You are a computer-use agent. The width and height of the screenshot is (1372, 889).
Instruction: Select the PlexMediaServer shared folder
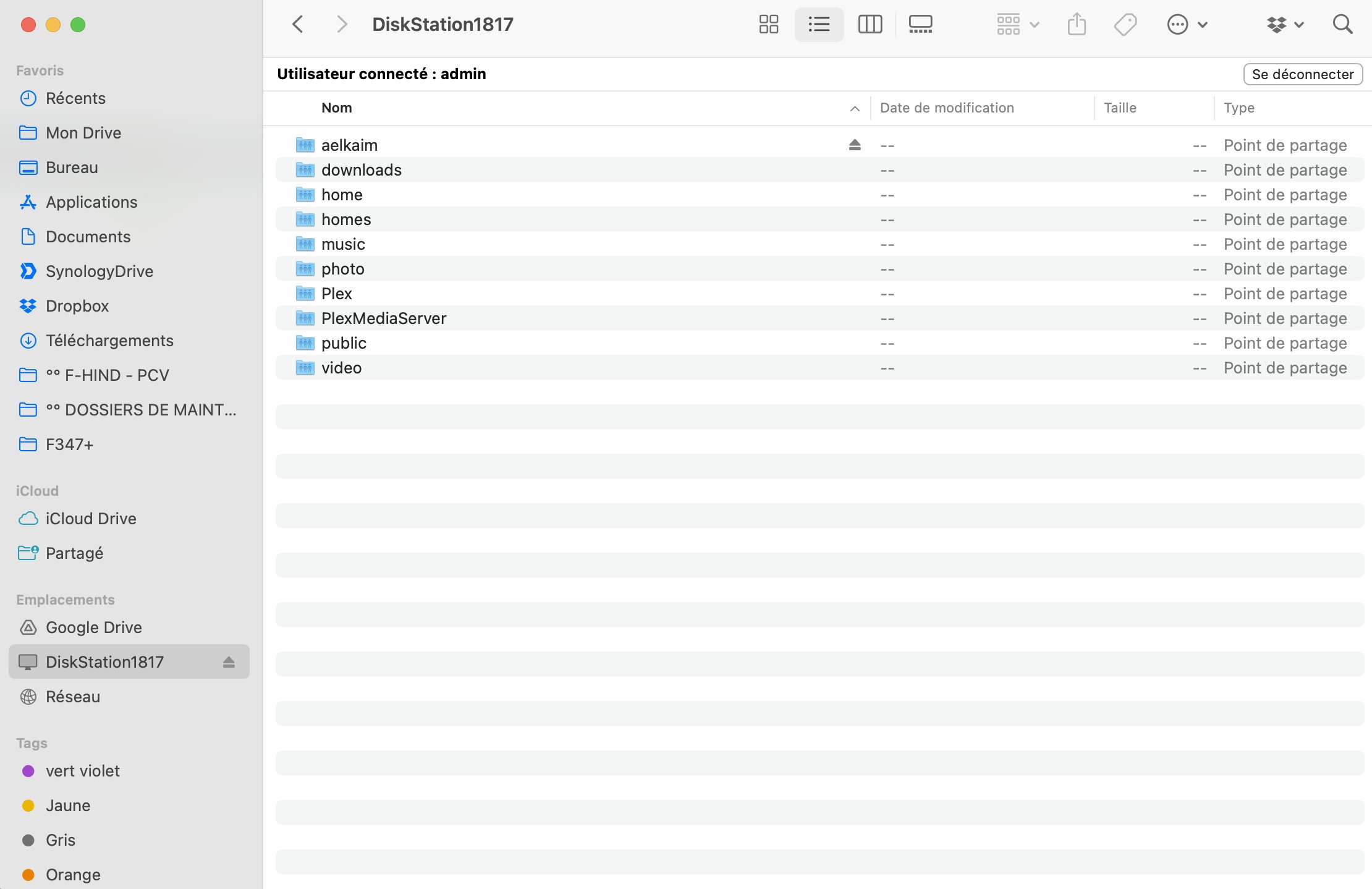click(383, 318)
